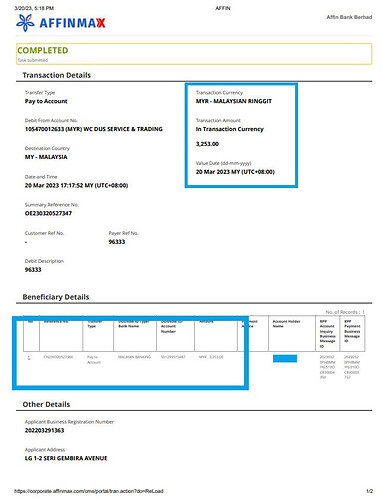Click the AFFINMAX flower logo icon
The width and height of the screenshot is (382, 500).
tap(25, 23)
